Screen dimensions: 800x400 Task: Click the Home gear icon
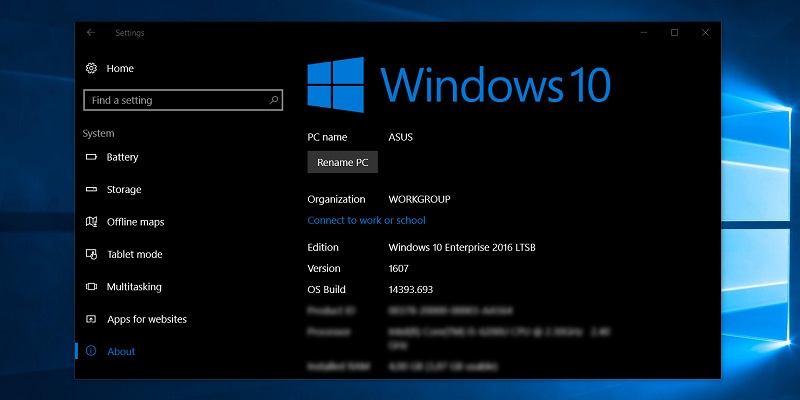[x=91, y=69]
